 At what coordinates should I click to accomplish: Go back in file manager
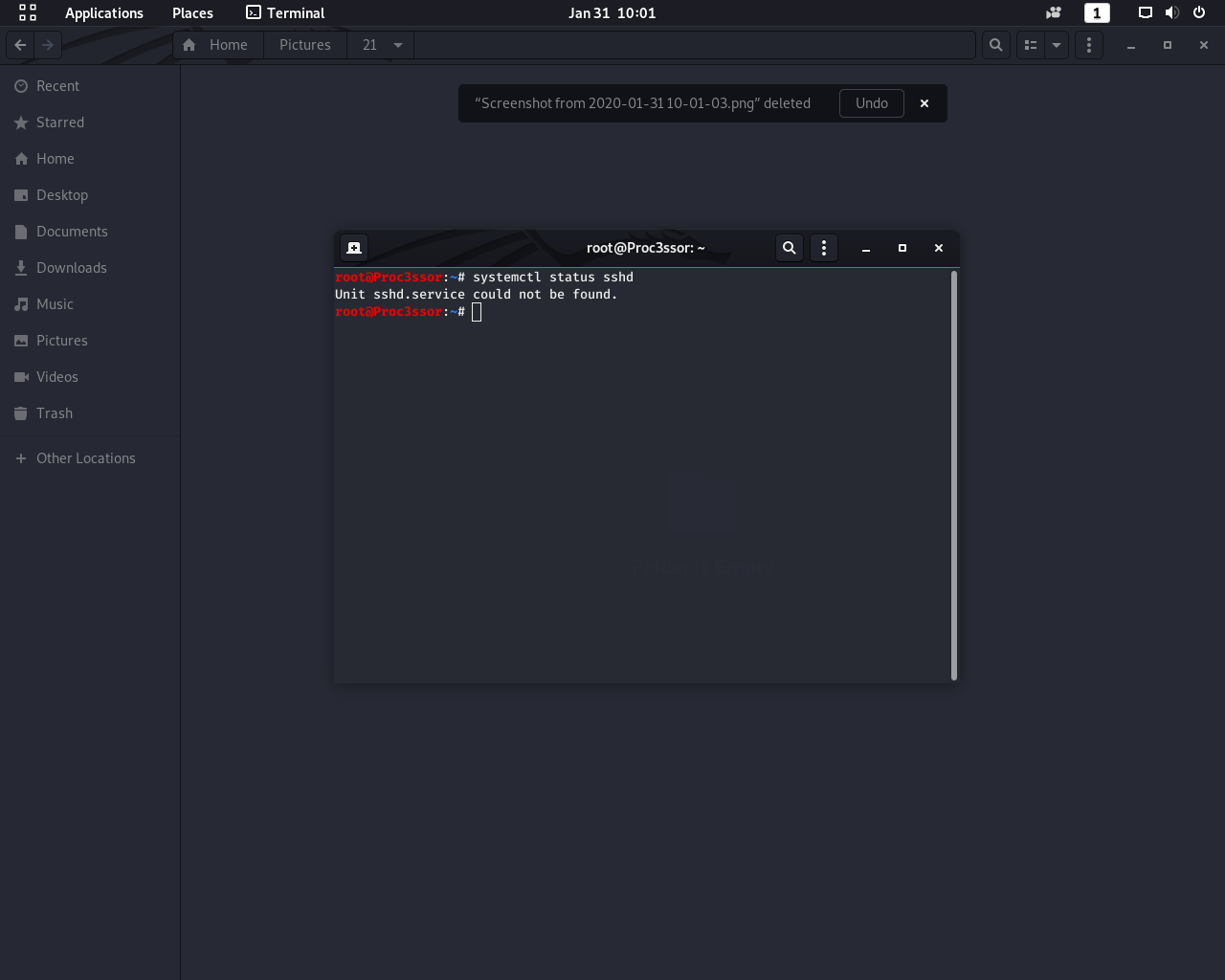click(20, 45)
